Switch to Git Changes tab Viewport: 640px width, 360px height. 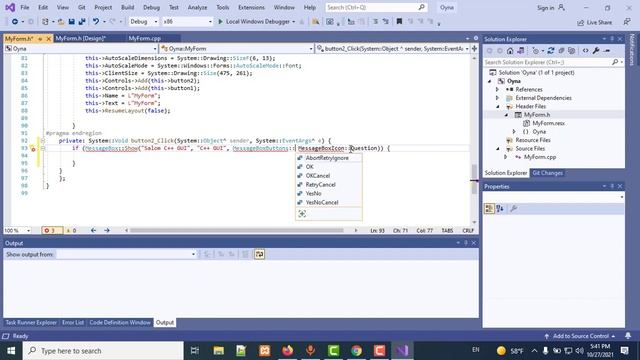pyautogui.click(x=547, y=173)
